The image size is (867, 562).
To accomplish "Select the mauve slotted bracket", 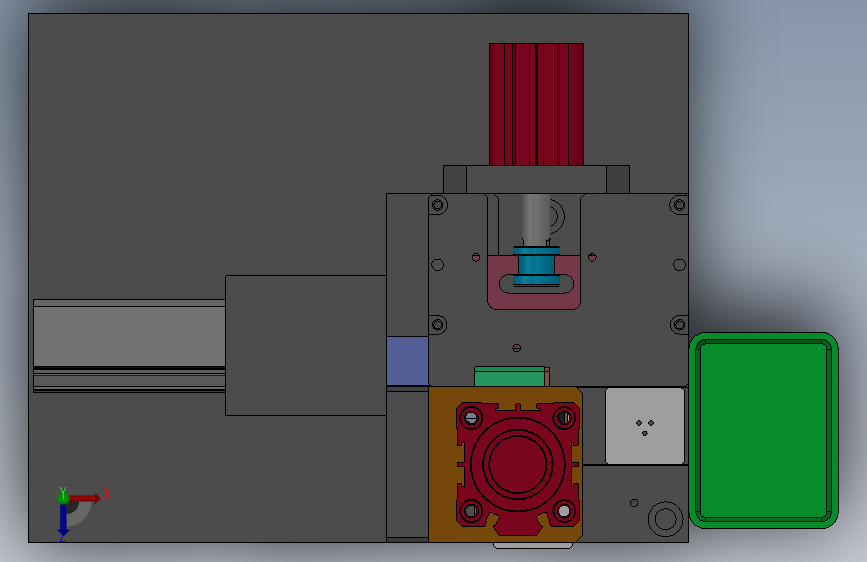I will tap(534, 299).
